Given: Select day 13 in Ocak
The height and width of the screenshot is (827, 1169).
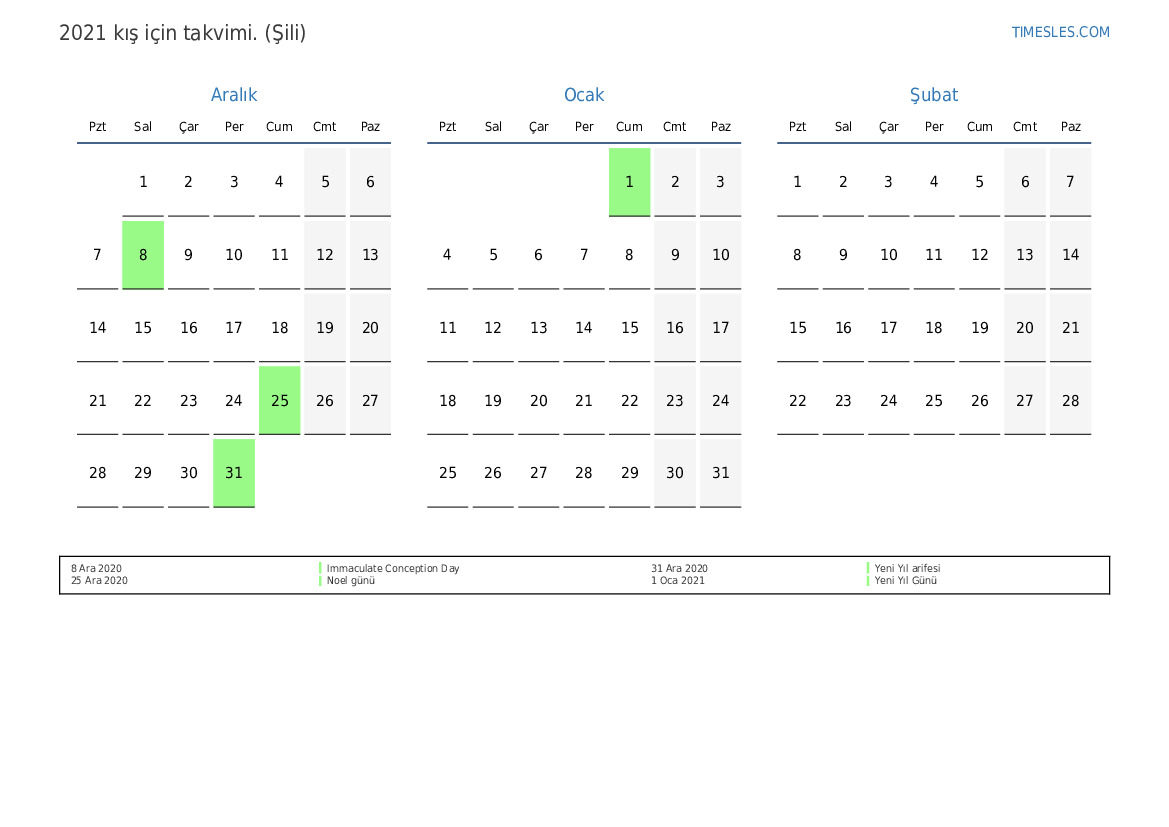Looking at the screenshot, I should [x=538, y=328].
